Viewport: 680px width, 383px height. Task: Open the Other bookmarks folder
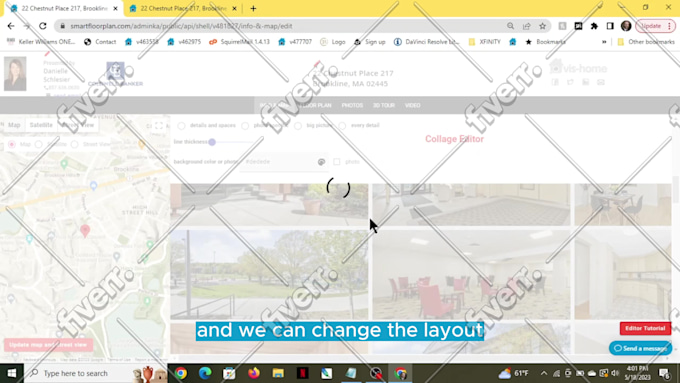[646, 42]
